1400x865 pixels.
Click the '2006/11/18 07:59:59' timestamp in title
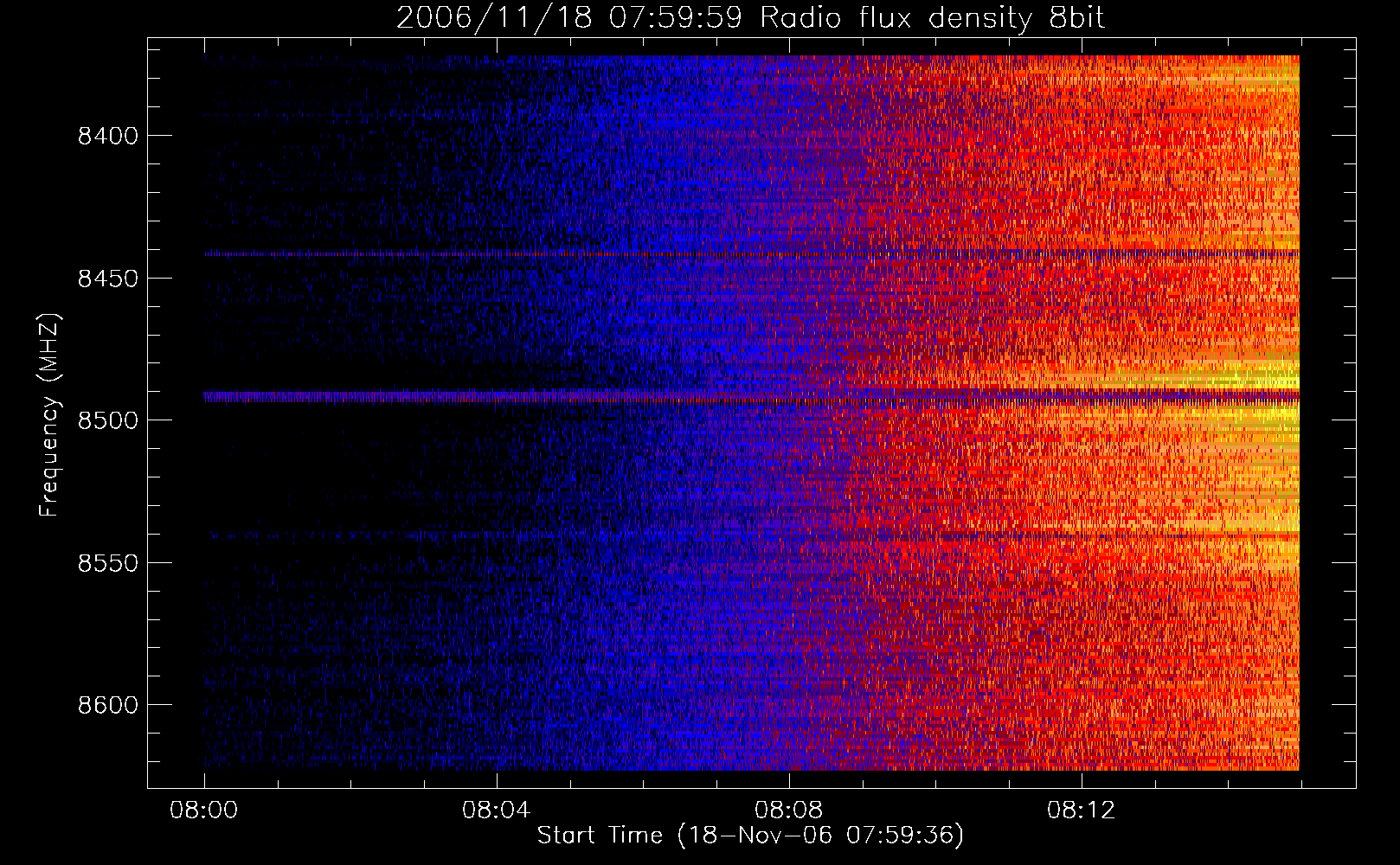coord(569,18)
